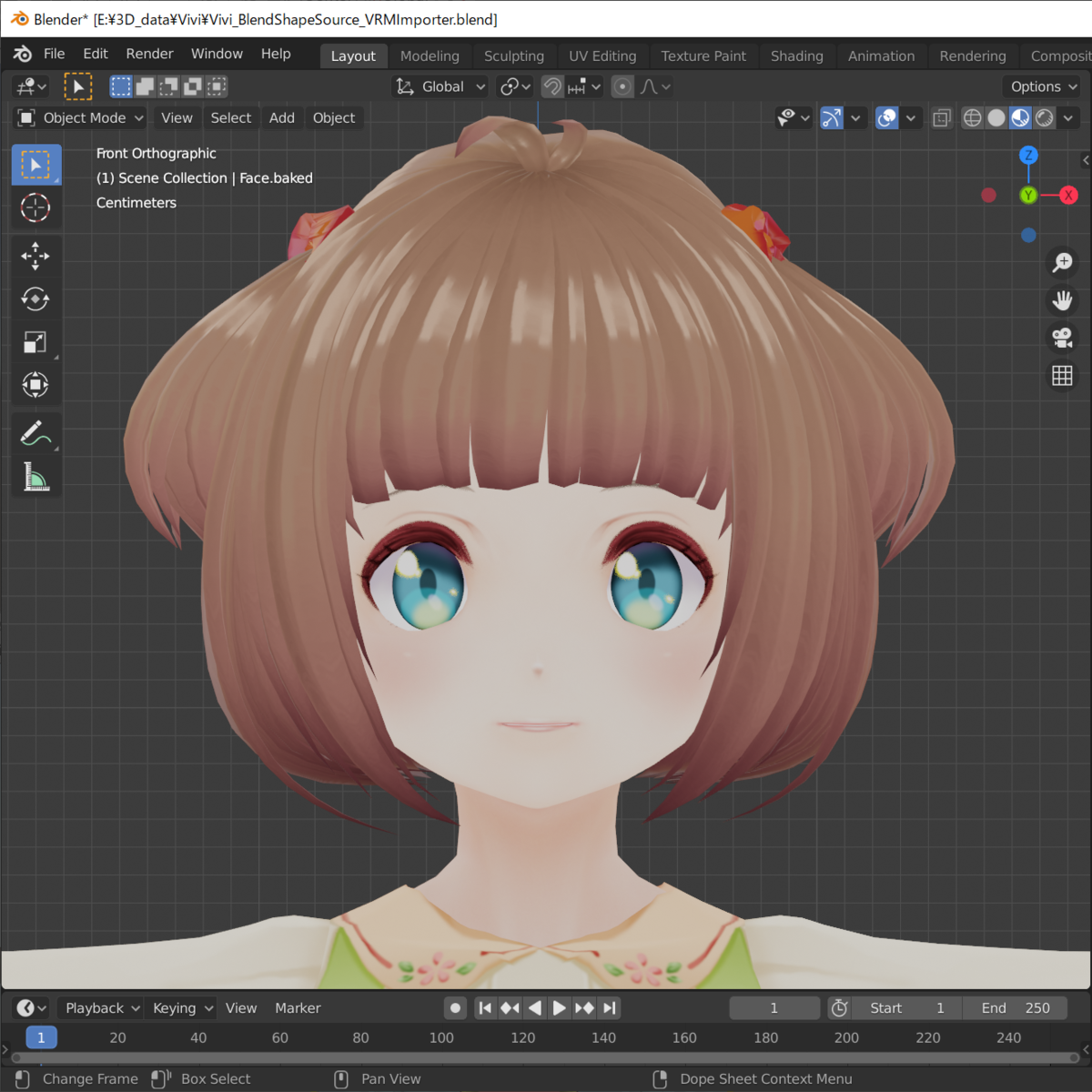Switch to wireframe viewport shading
The width and height of the screenshot is (1092, 1092).
coord(973,117)
